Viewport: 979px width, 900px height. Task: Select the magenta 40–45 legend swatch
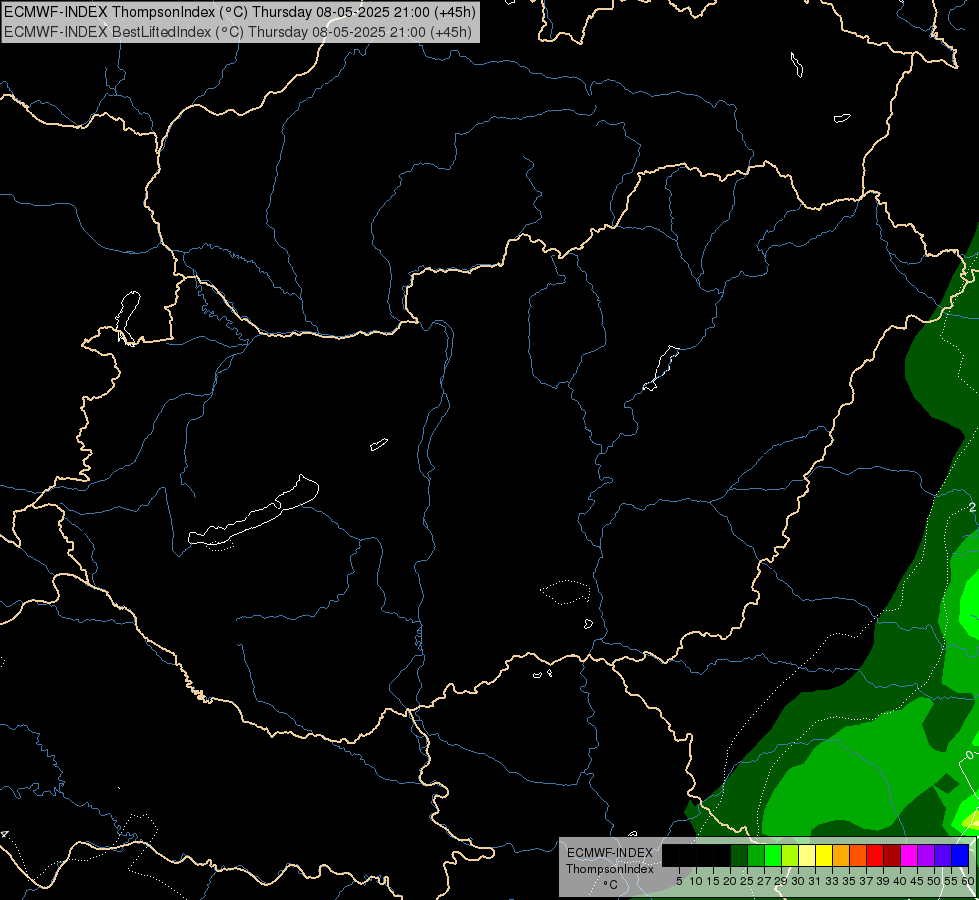(909, 855)
